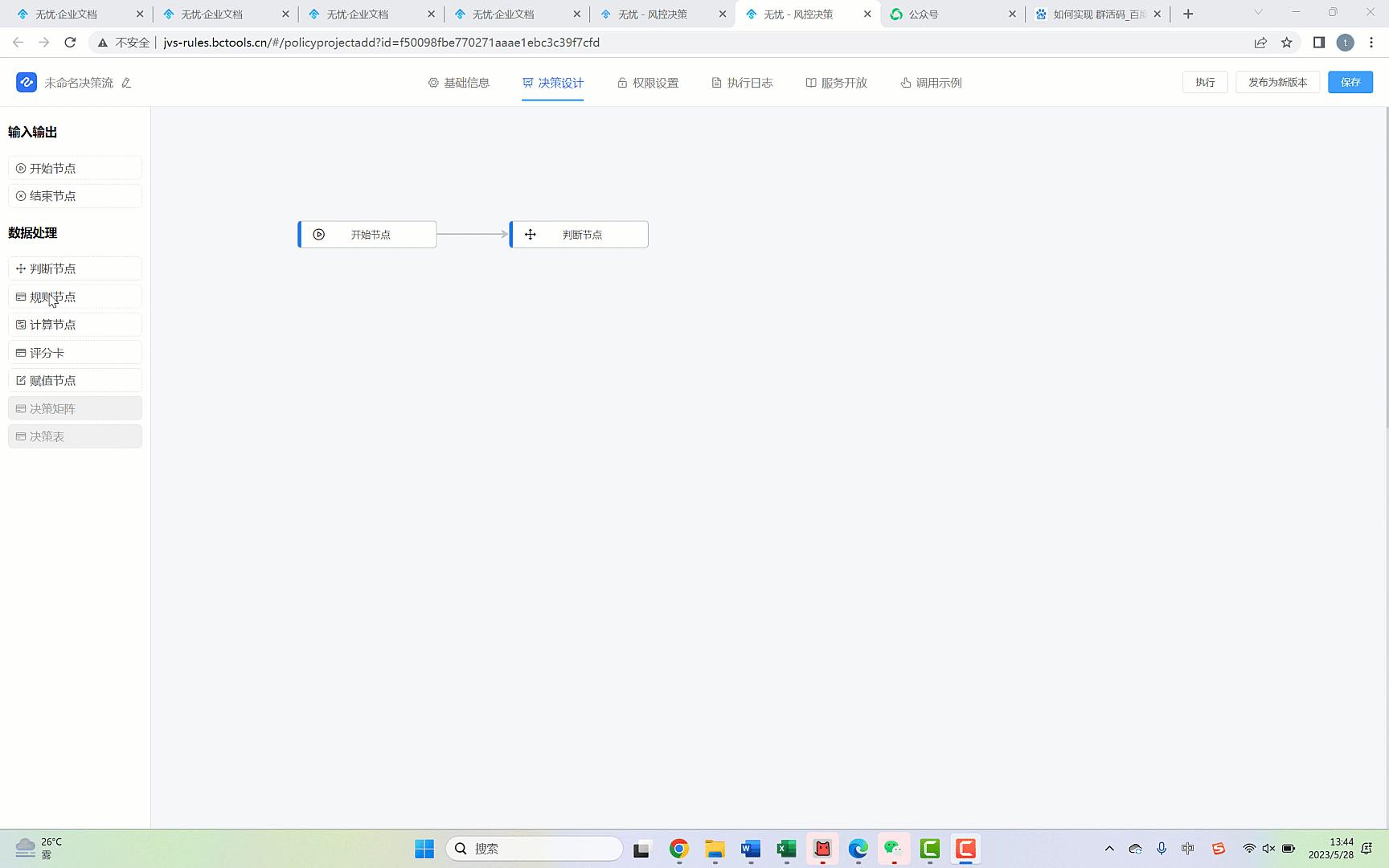
Task: Open the tab search dropdown arrow
Action: click(x=1258, y=12)
